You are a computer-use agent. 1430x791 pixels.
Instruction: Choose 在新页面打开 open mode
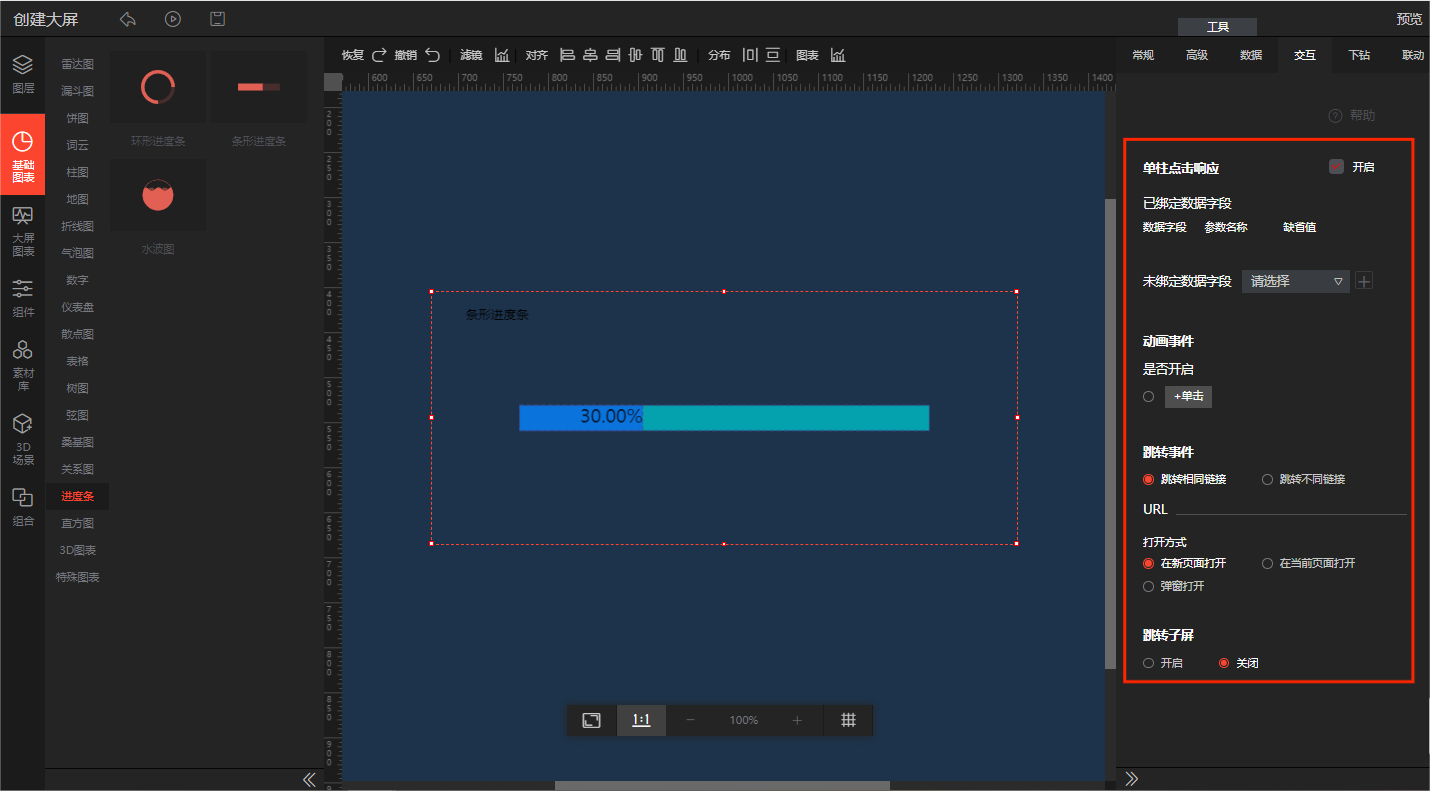pyautogui.click(x=1149, y=563)
